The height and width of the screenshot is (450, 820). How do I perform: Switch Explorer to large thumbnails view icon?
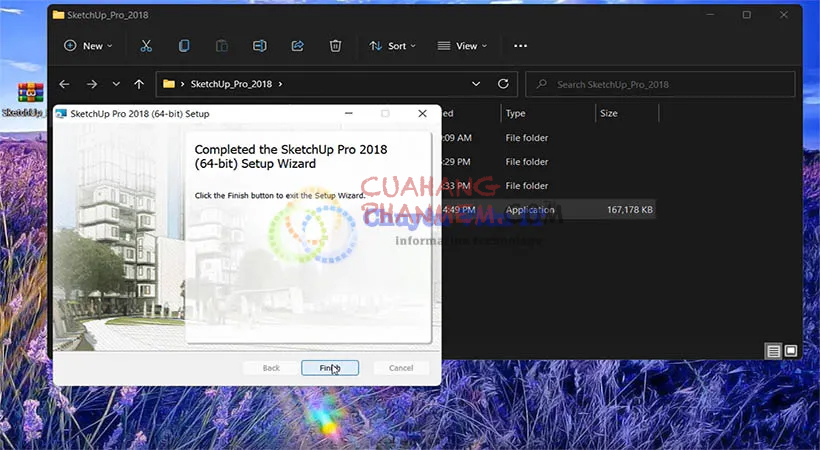(x=791, y=351)
